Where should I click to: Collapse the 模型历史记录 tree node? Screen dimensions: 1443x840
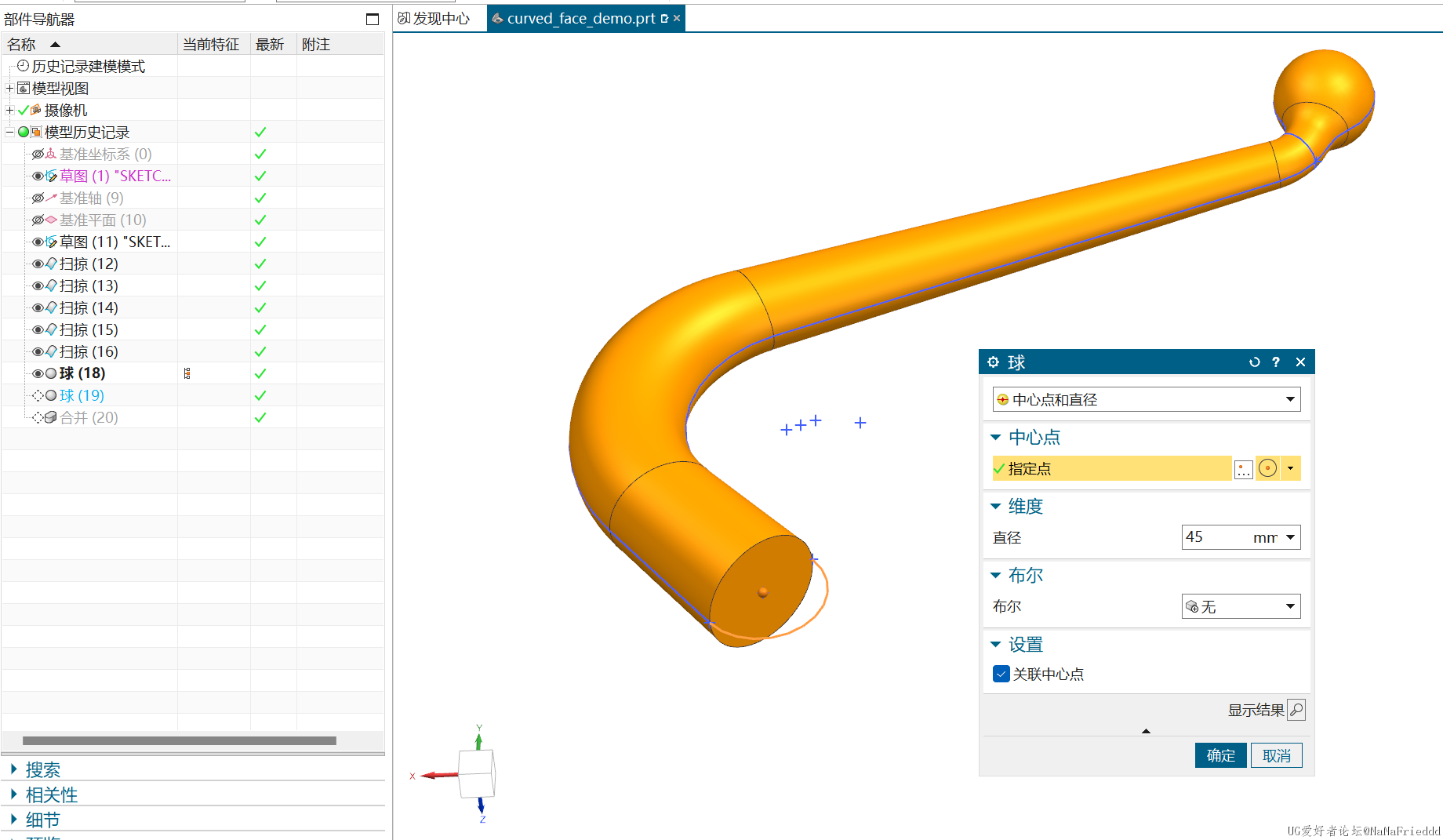(x=9, y=132)
